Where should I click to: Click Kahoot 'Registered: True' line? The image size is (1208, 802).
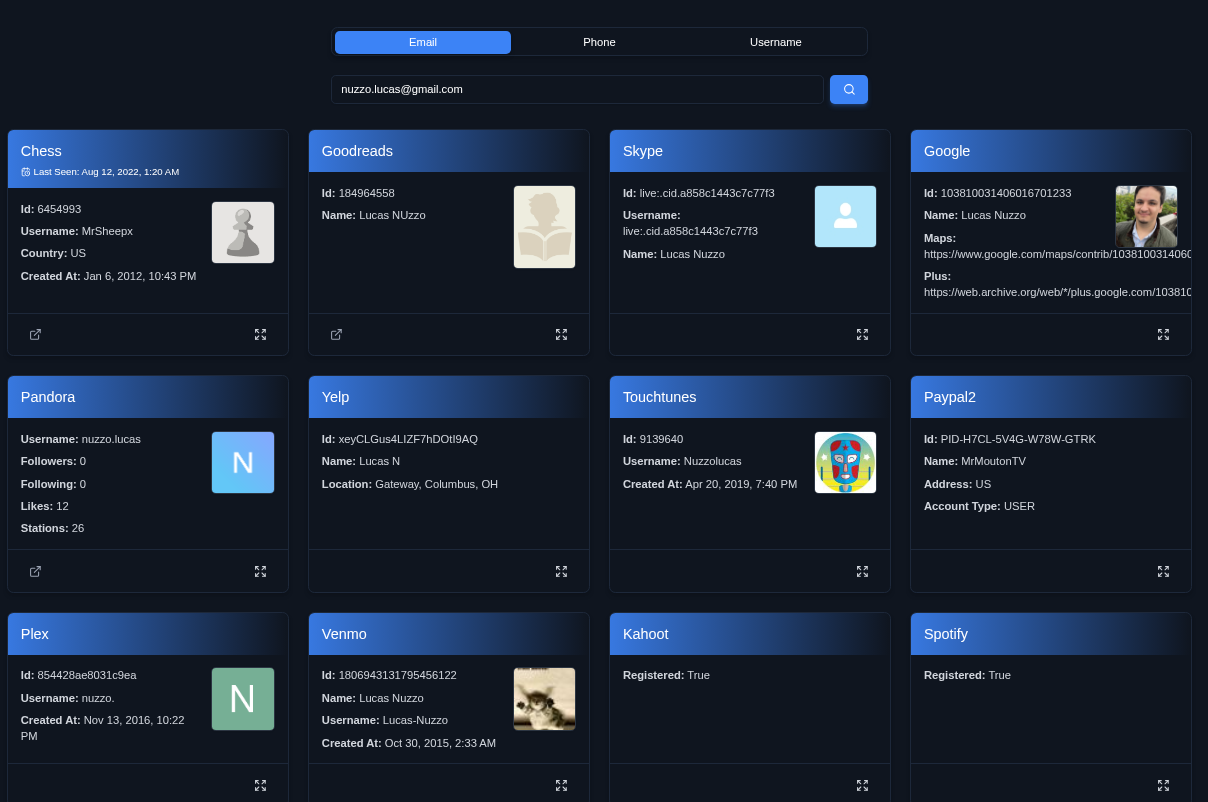click(667, 675)
